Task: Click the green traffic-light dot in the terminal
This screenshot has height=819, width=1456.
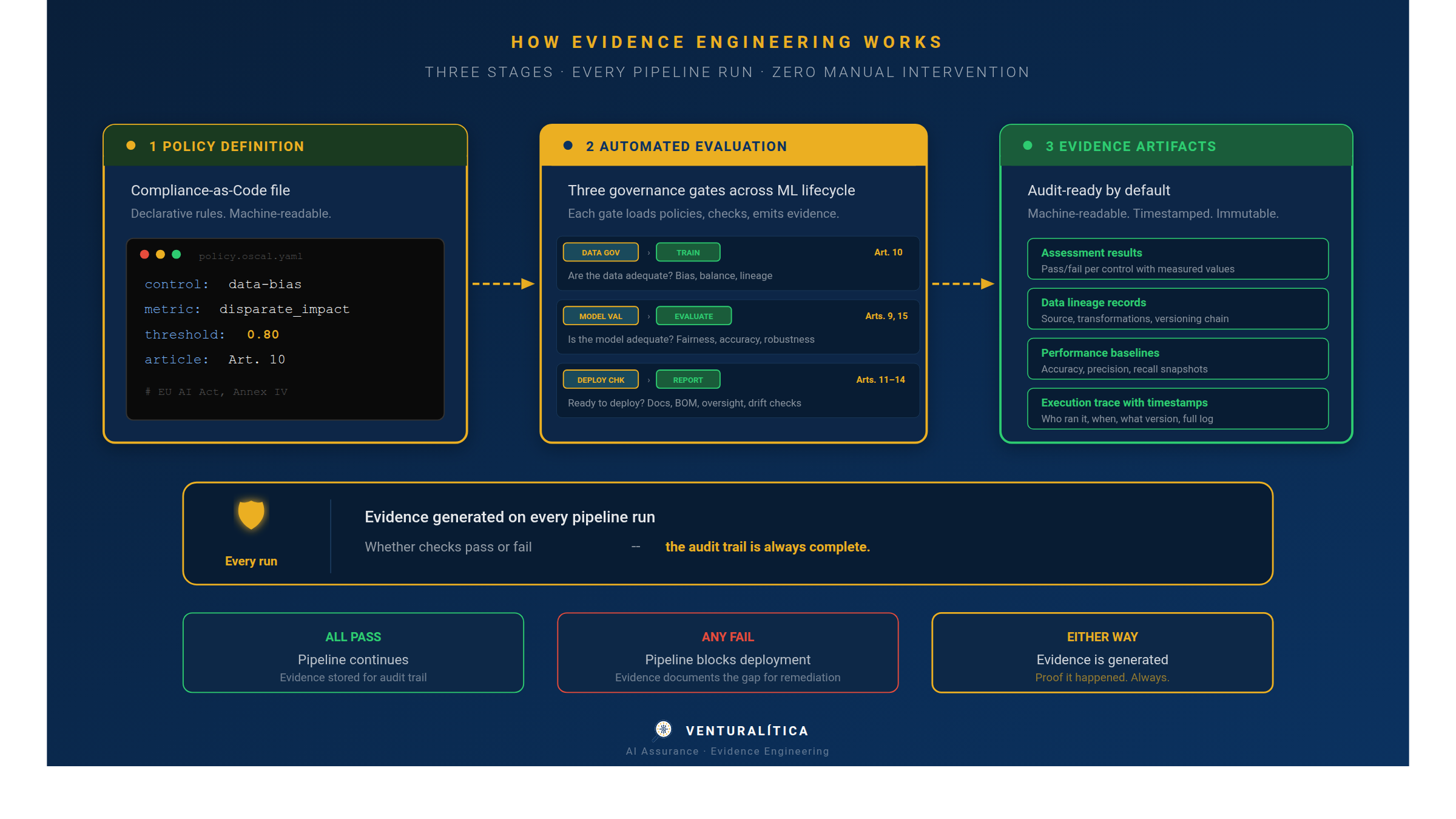Action: [177, 255]
